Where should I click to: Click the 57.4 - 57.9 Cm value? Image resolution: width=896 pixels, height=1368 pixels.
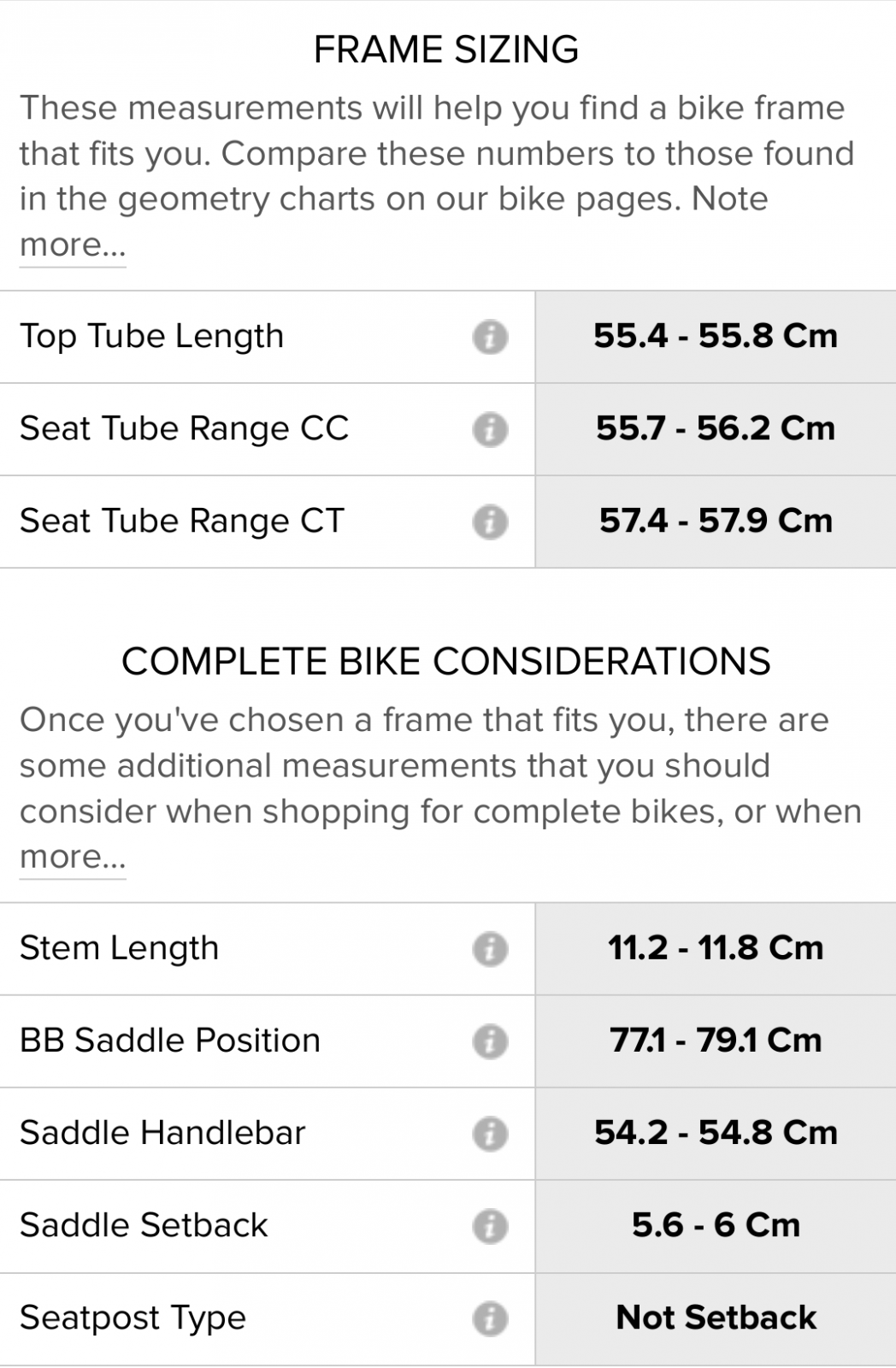(716, 521)
